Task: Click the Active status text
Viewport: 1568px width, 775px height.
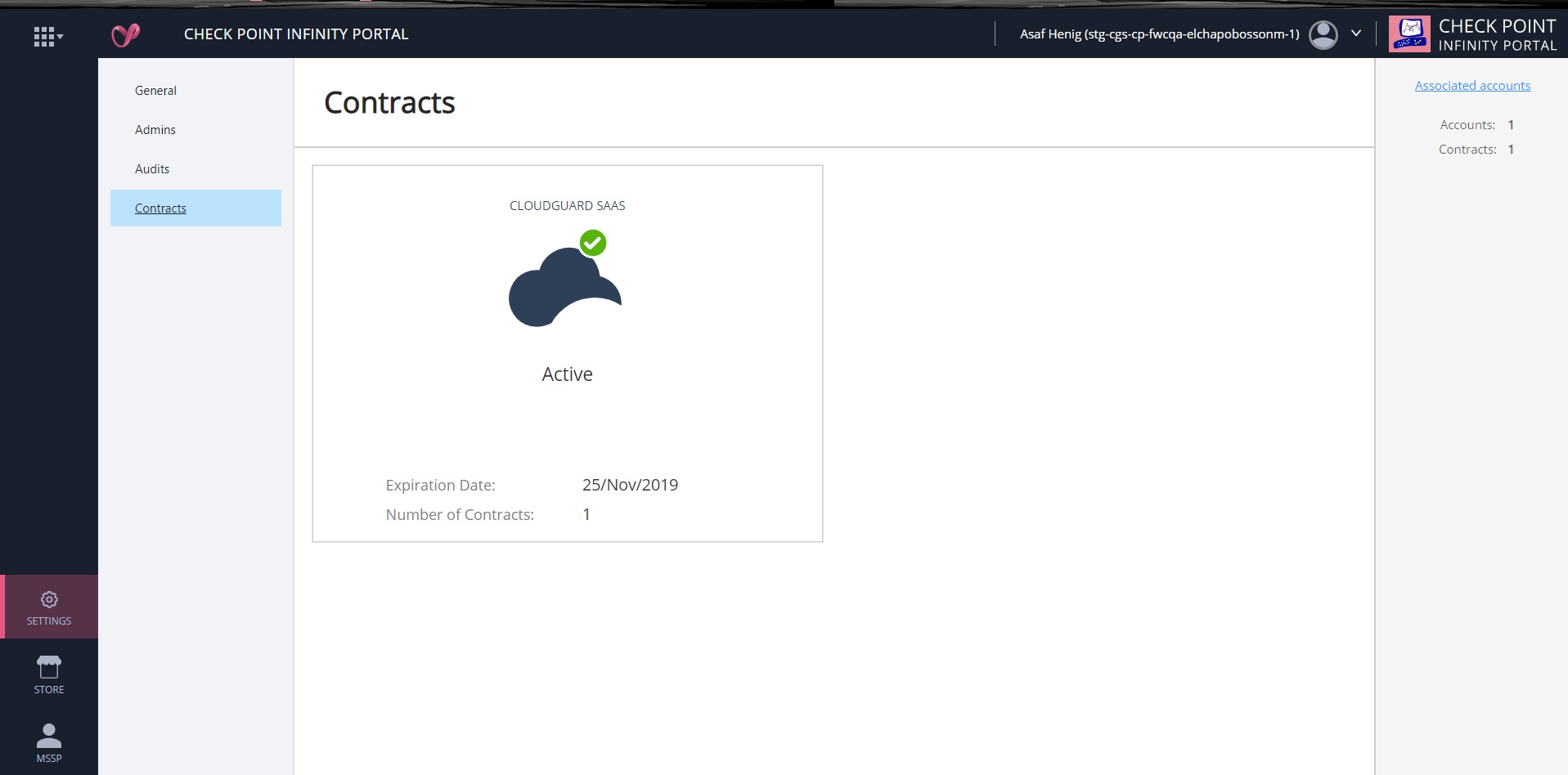Action: [567, 374]
